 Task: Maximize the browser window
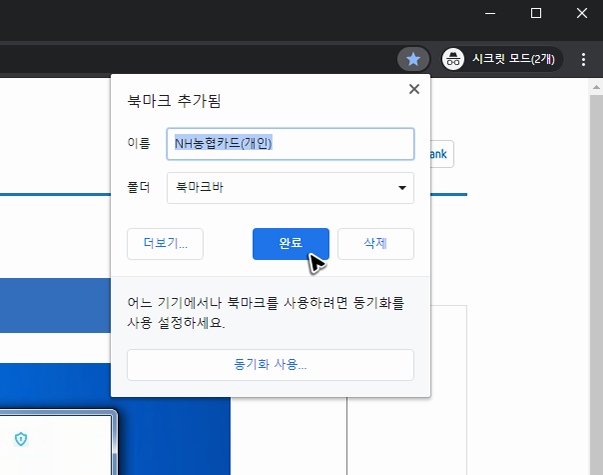tap(536, 13)
